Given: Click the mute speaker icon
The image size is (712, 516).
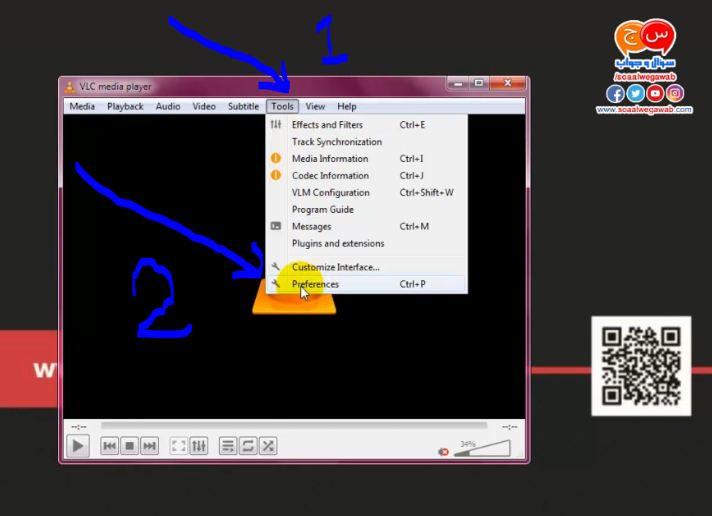Looking at the screenshot, I should tap(443, 452).
